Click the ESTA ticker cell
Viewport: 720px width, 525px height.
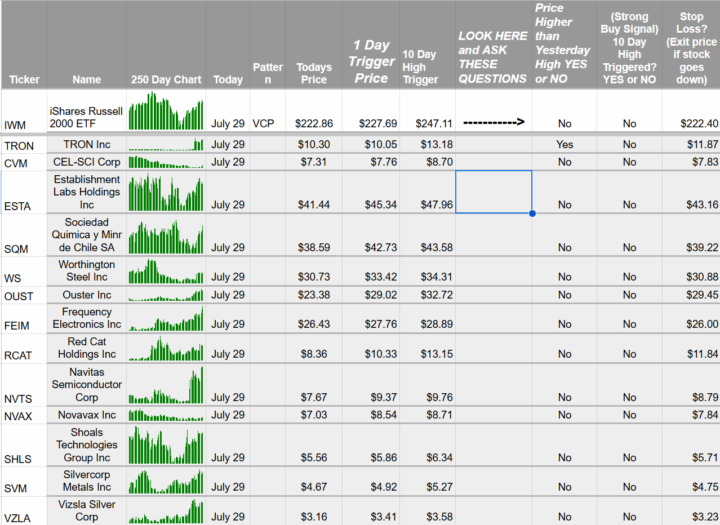(23, 192)
